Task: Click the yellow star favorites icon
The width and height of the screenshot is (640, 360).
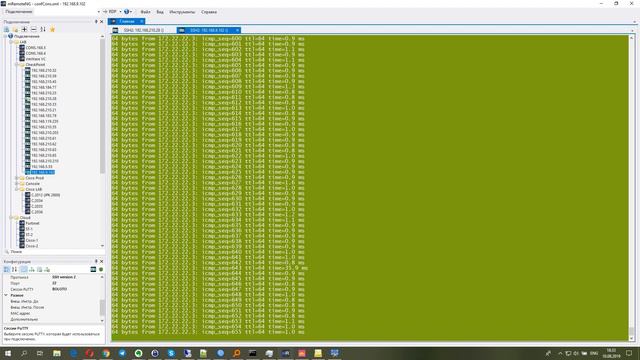Action: (x=52, y=29)
